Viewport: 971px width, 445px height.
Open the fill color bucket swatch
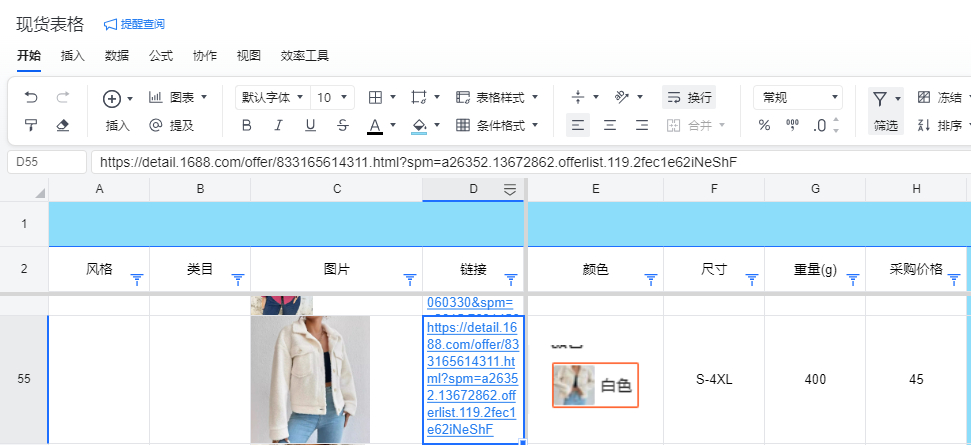coord(420,125)
